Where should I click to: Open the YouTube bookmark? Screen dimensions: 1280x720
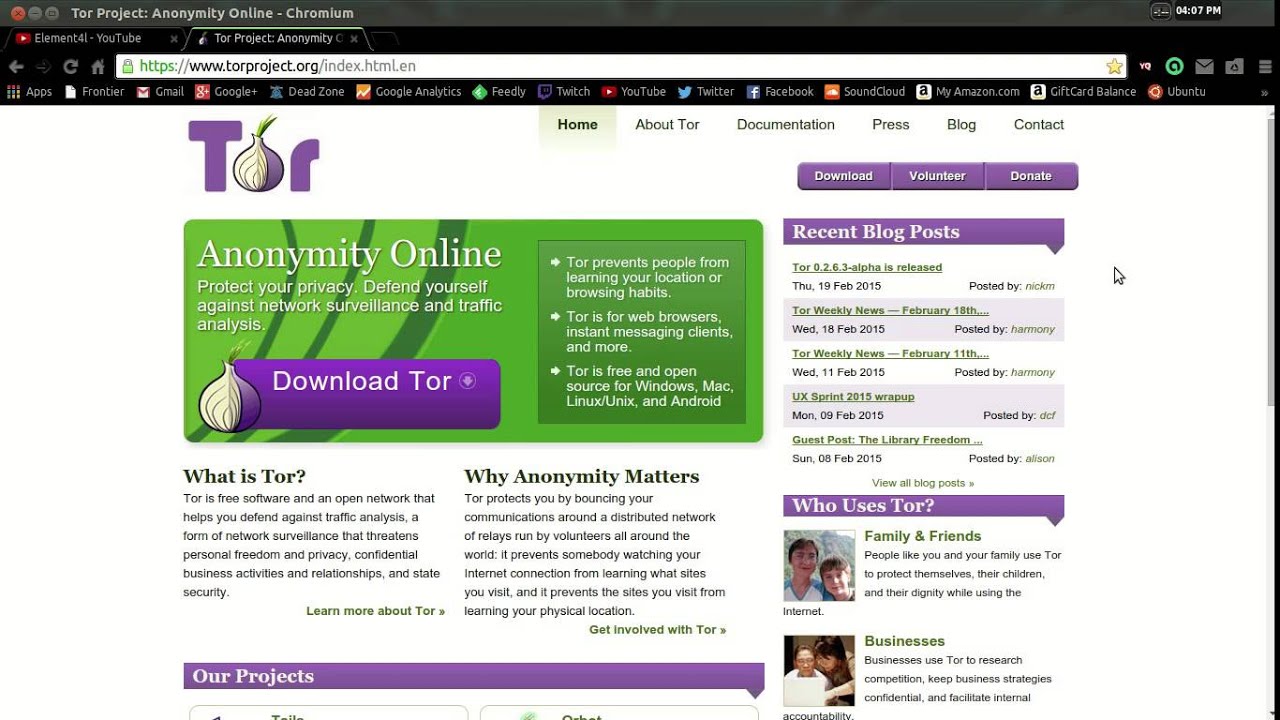(633, 91)
